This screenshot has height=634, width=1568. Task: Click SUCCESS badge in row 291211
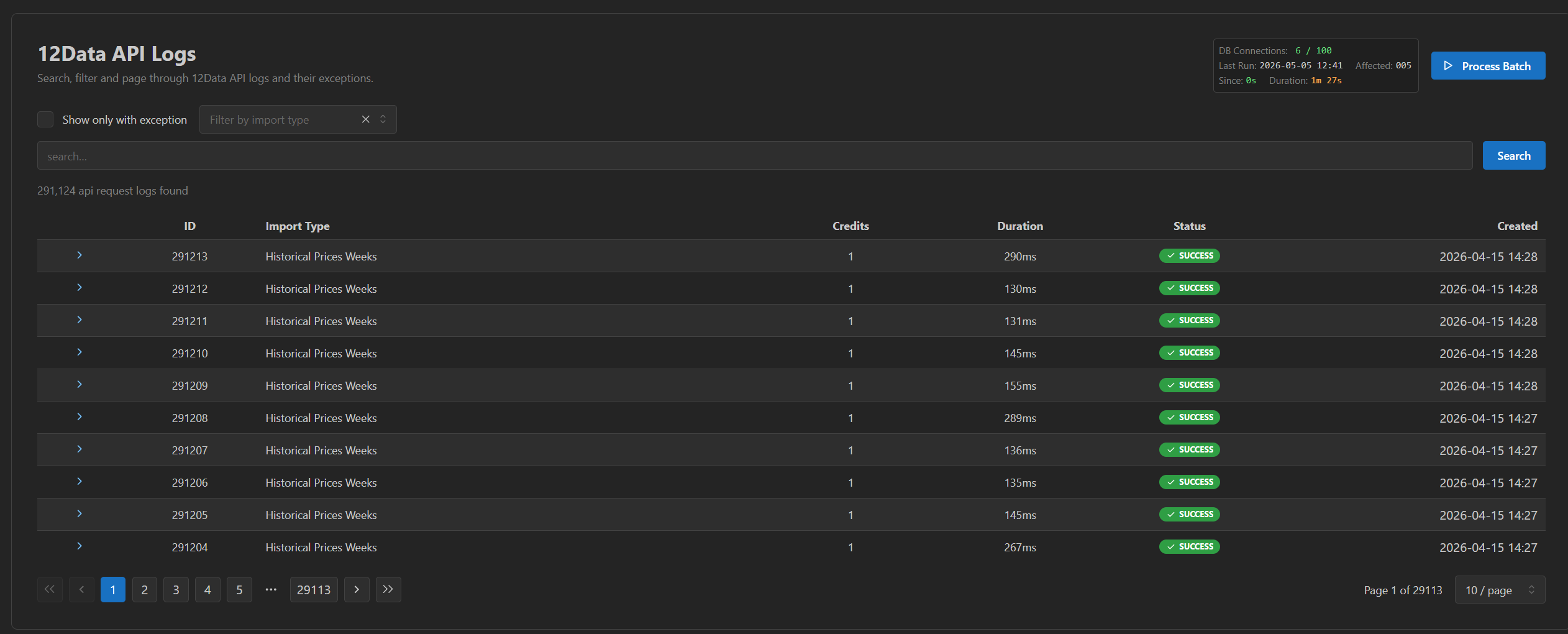tap(1189, 320)
